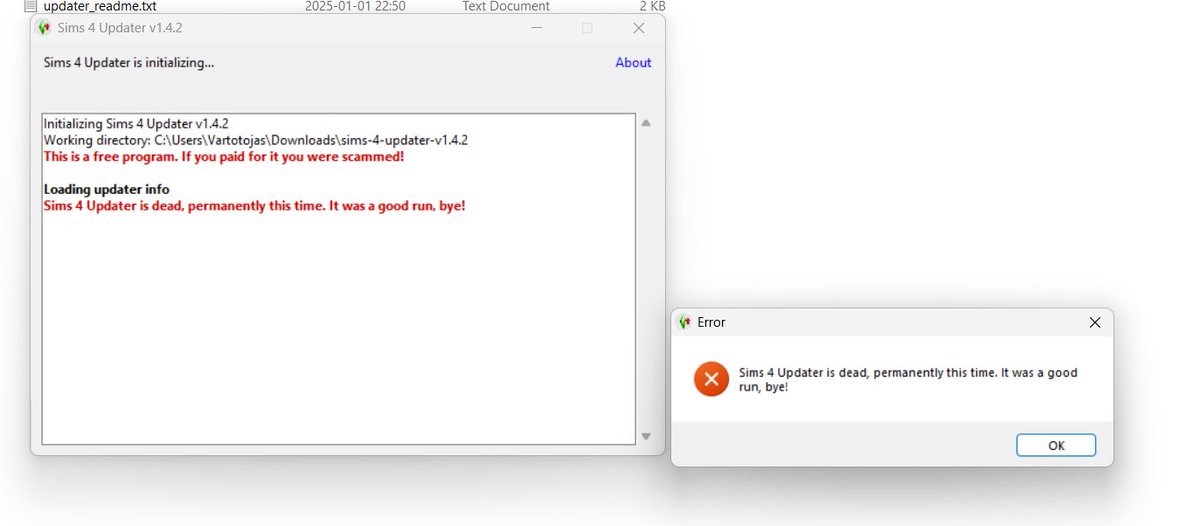This screenshot has width=1200, height=526.
Task: Click the Error dialog title bar icon
Action: pyautogui.click(x=685, y=322)
